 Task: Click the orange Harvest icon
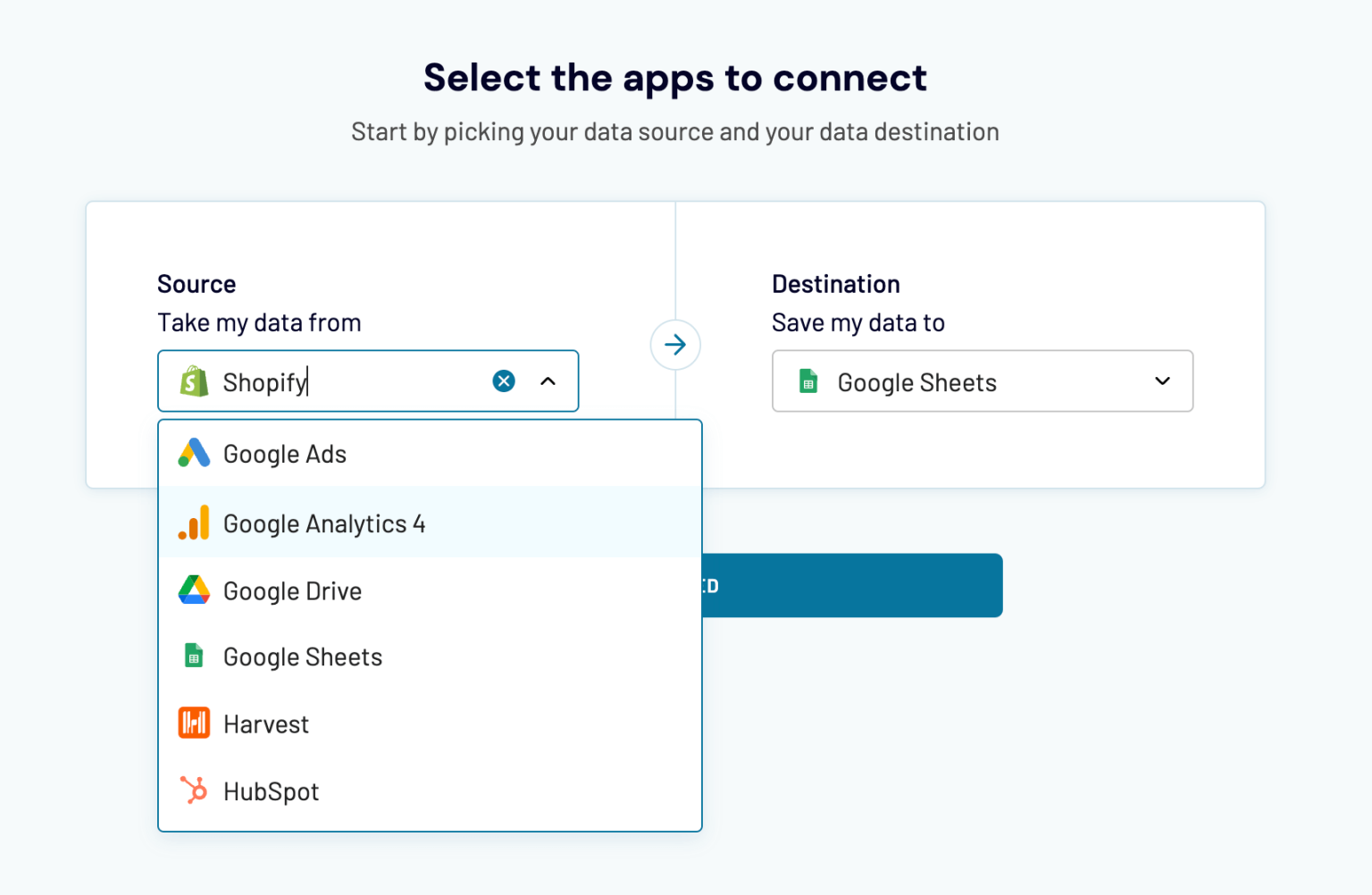192,723
